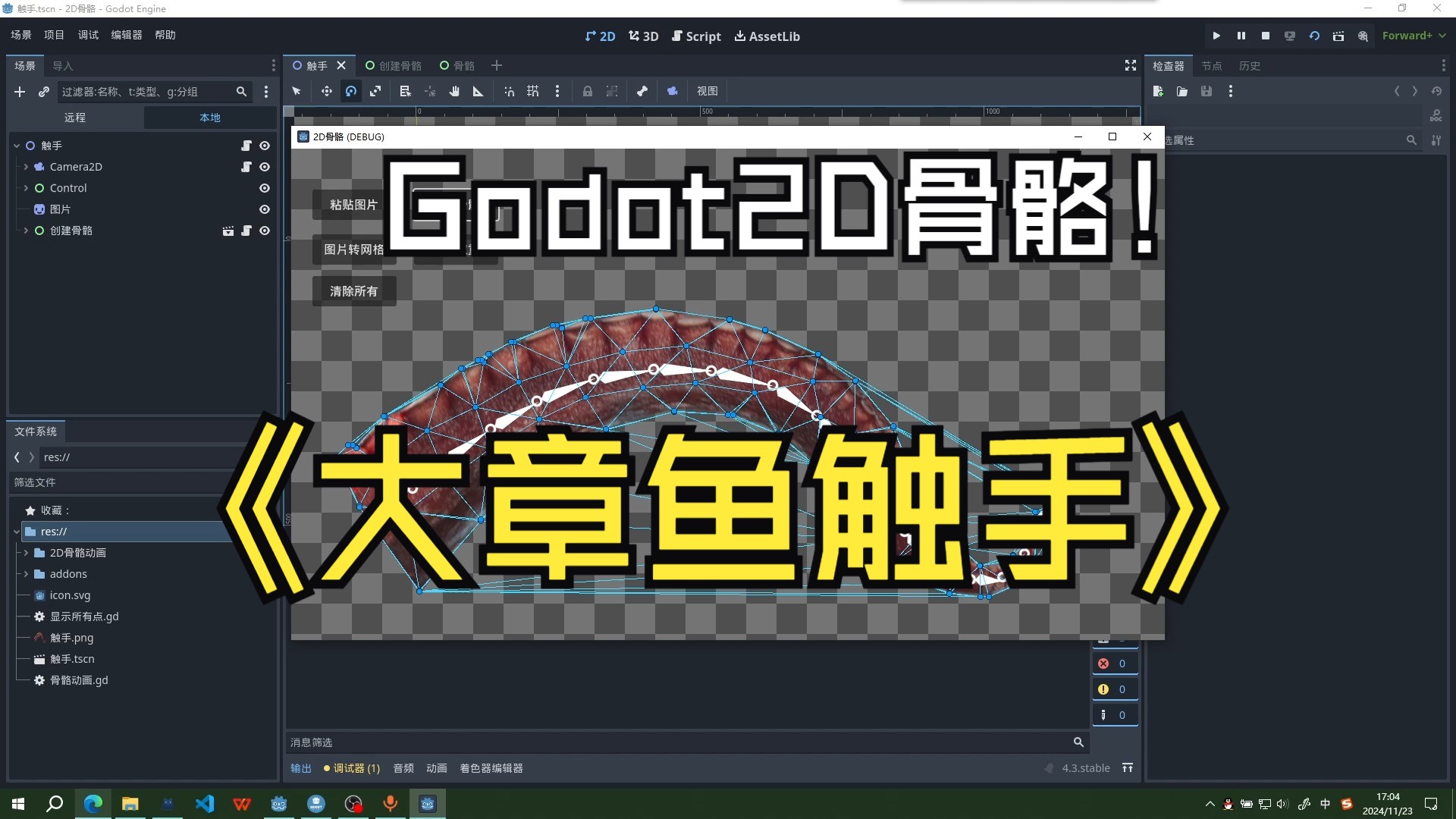This screenshot has height=819, width=1456.
Task: Open snapping options three-dot menu
Action: [557, 91]
